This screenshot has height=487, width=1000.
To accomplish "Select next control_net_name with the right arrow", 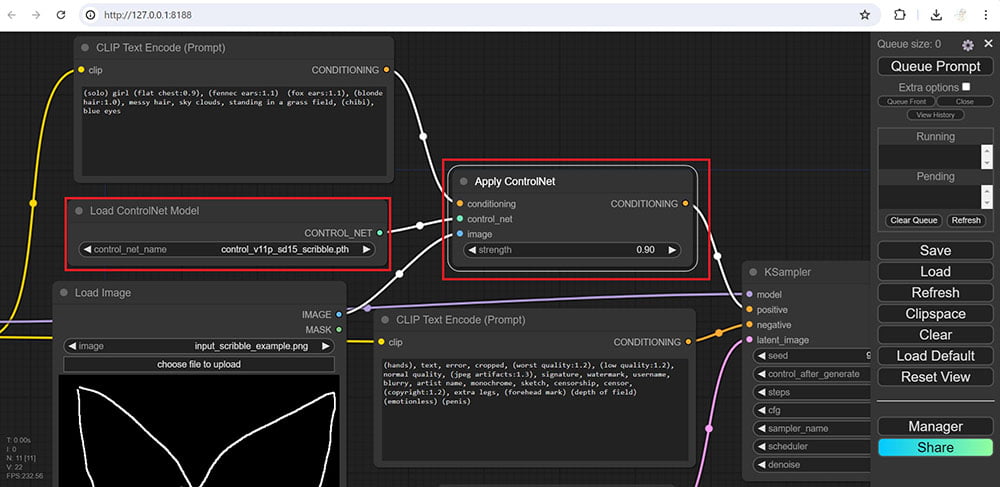I will pos(366,250).
